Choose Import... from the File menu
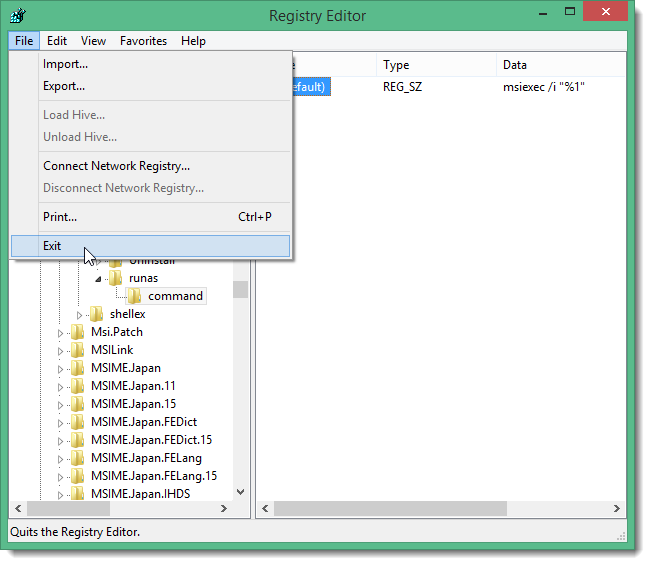 pos(150,64)
